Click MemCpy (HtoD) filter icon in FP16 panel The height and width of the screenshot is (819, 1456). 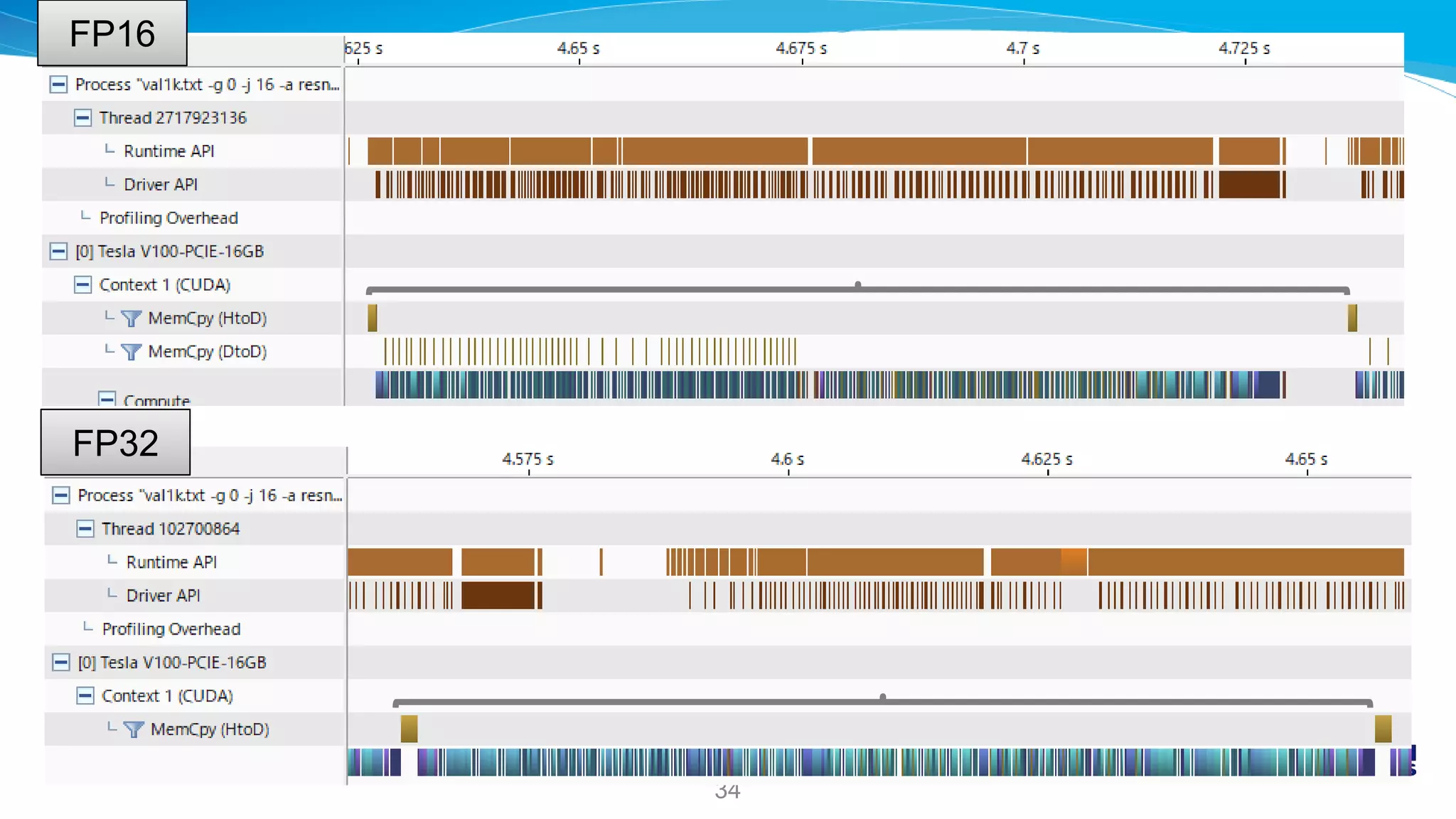(131, 318)
